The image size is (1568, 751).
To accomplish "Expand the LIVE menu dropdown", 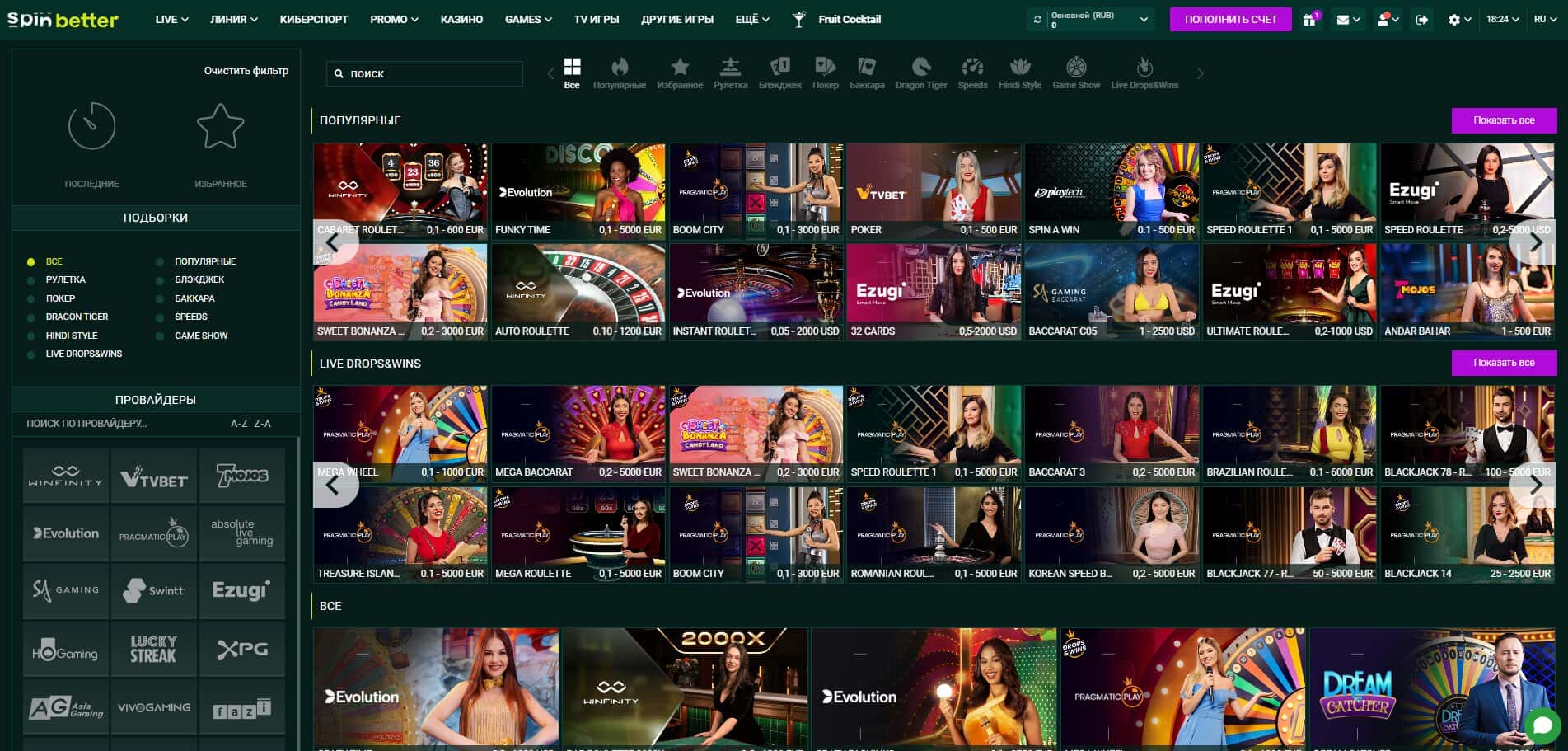I will pos(171,19).
